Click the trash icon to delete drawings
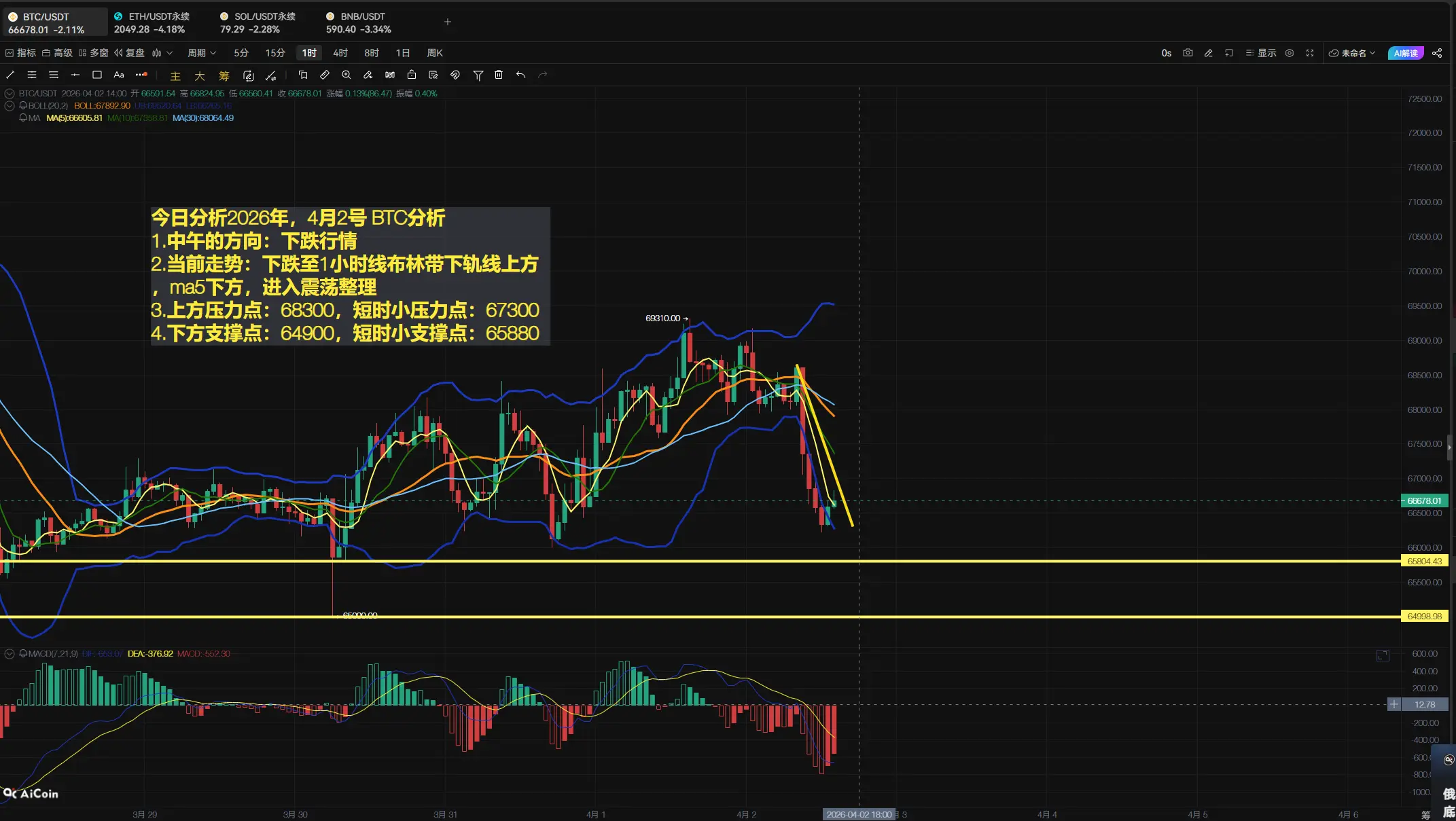 [499, 75]
